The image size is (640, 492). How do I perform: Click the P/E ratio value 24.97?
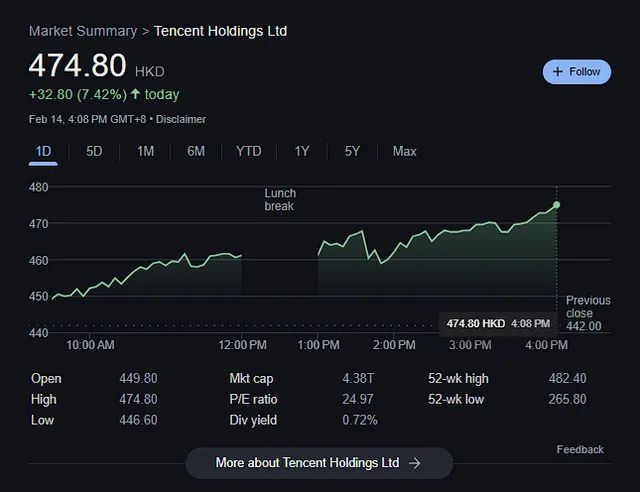pos(358,399)
